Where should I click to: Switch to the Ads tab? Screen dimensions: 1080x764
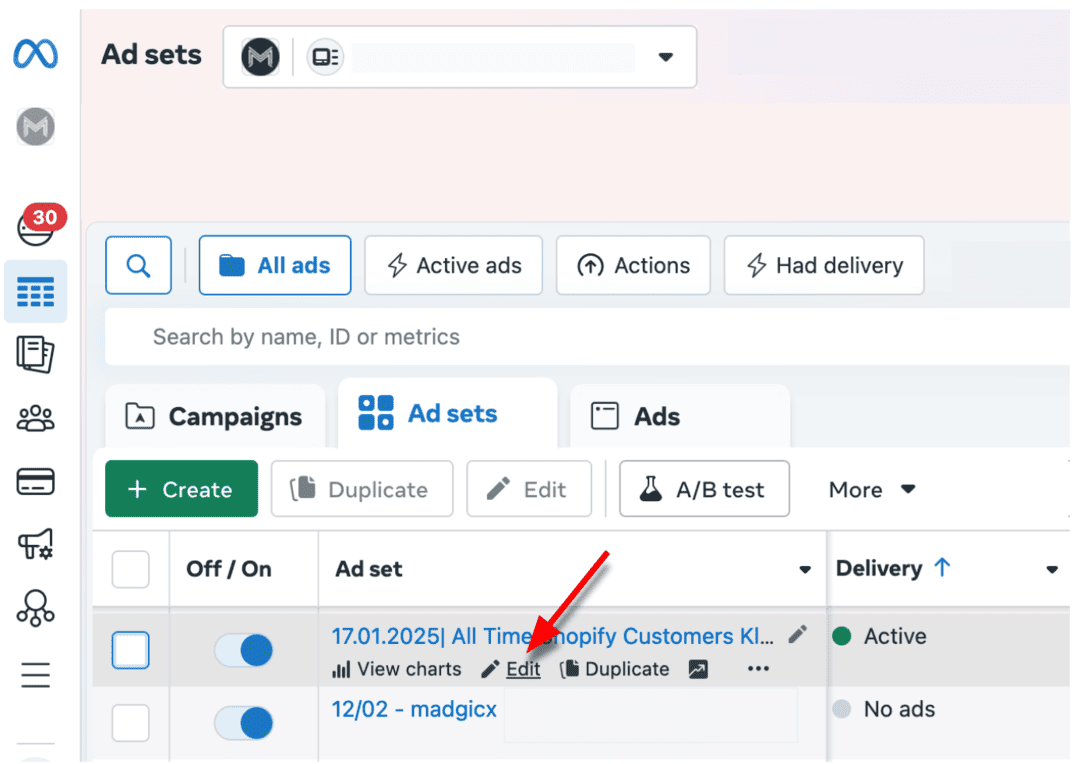[680, 416]
